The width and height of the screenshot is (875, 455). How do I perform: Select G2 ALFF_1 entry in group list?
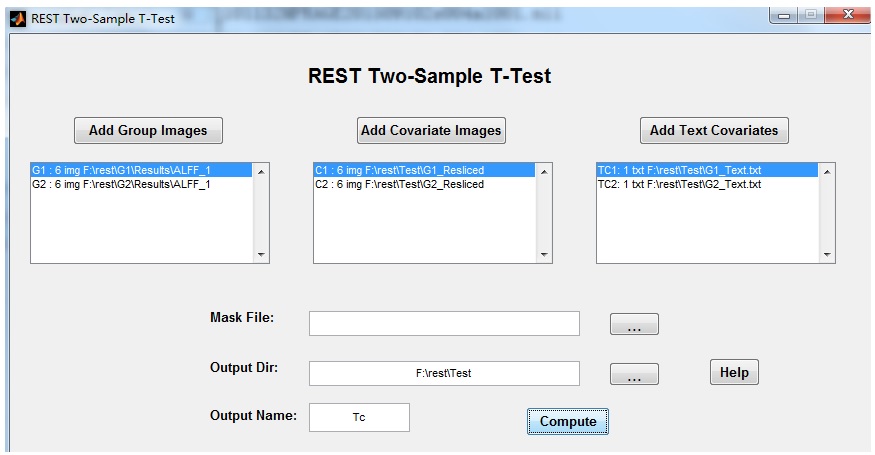click(142, 184)
